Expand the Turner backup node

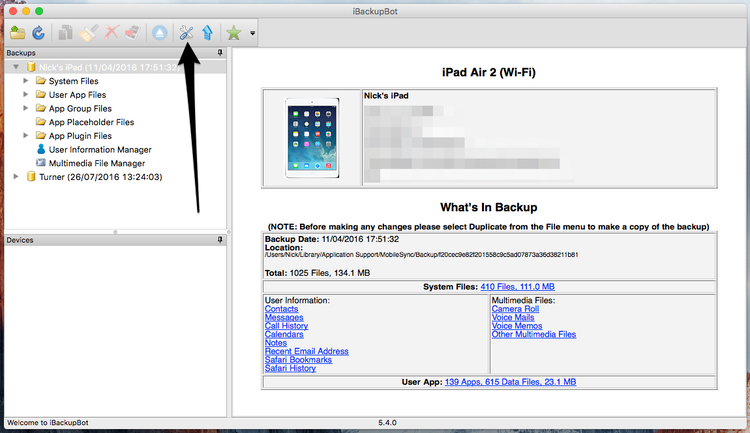16,177
